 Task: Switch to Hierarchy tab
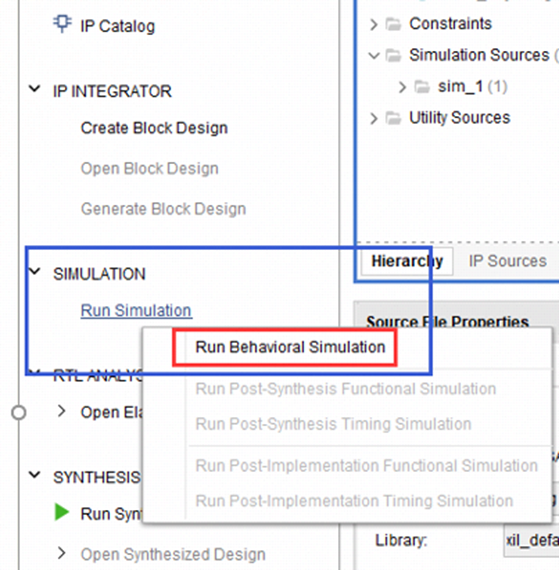pyautogui.click(x=407, y=261)
